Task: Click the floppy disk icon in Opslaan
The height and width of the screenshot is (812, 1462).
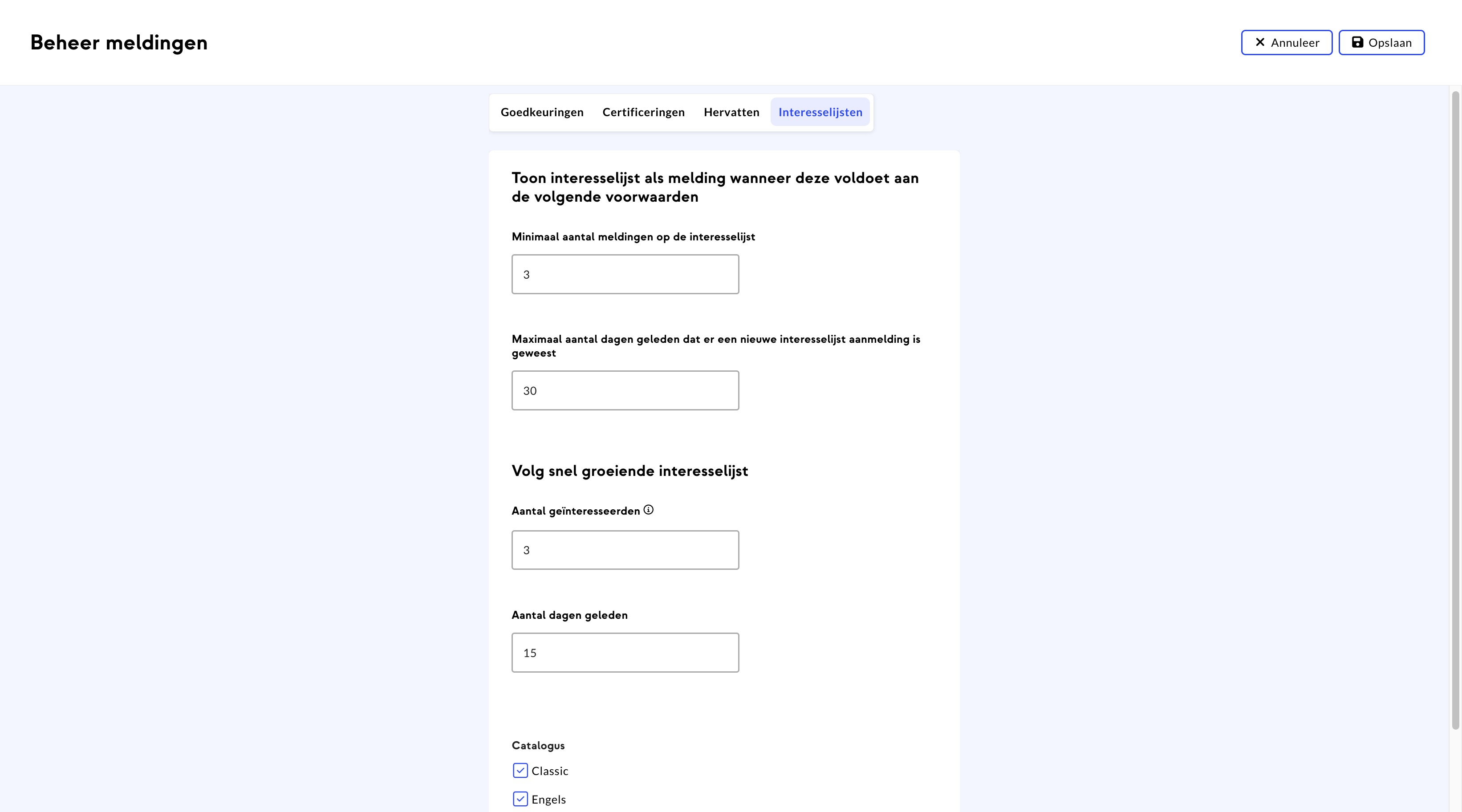Action: tap(1357, 43)
